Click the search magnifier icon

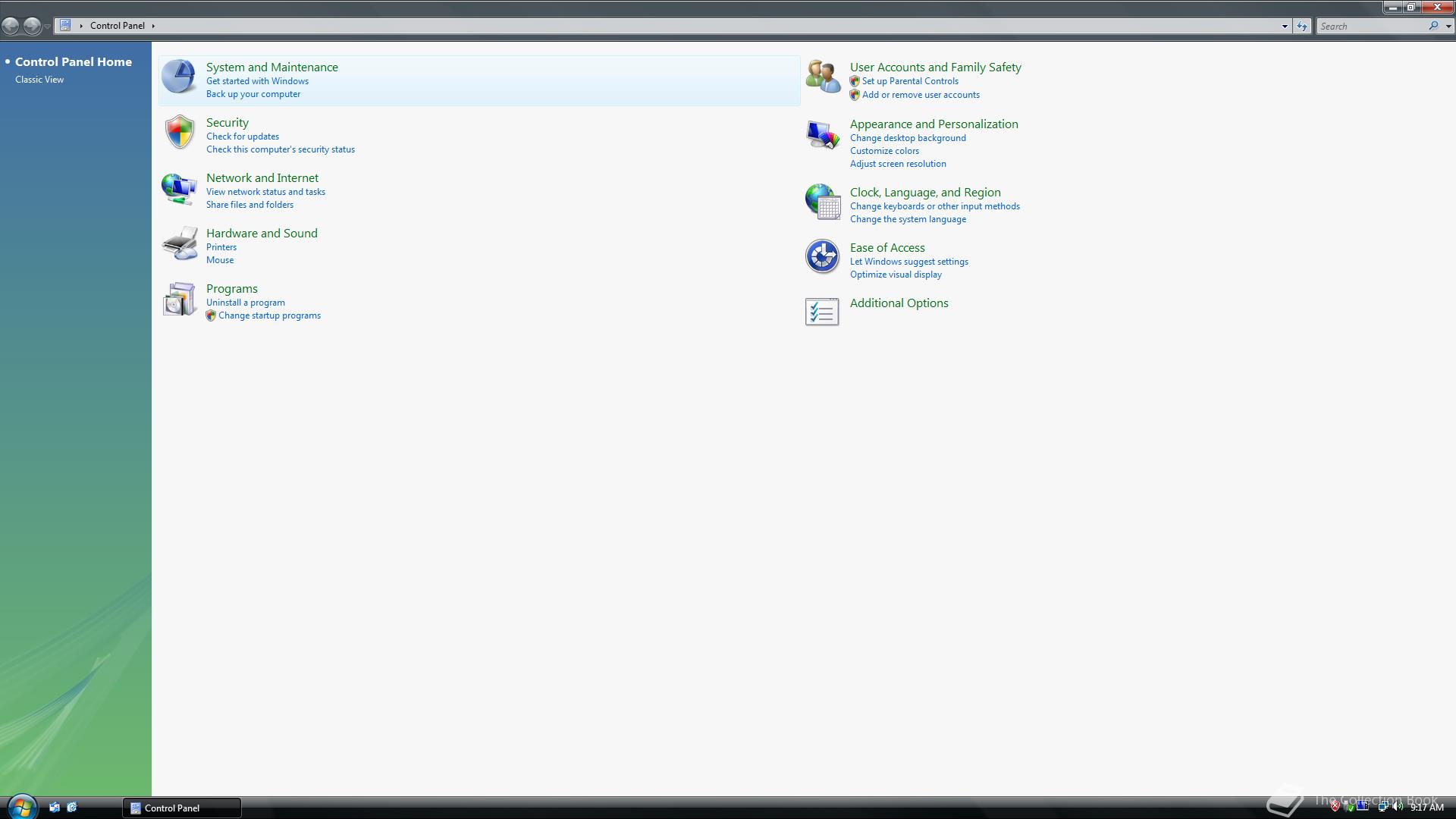(1433, 26)
